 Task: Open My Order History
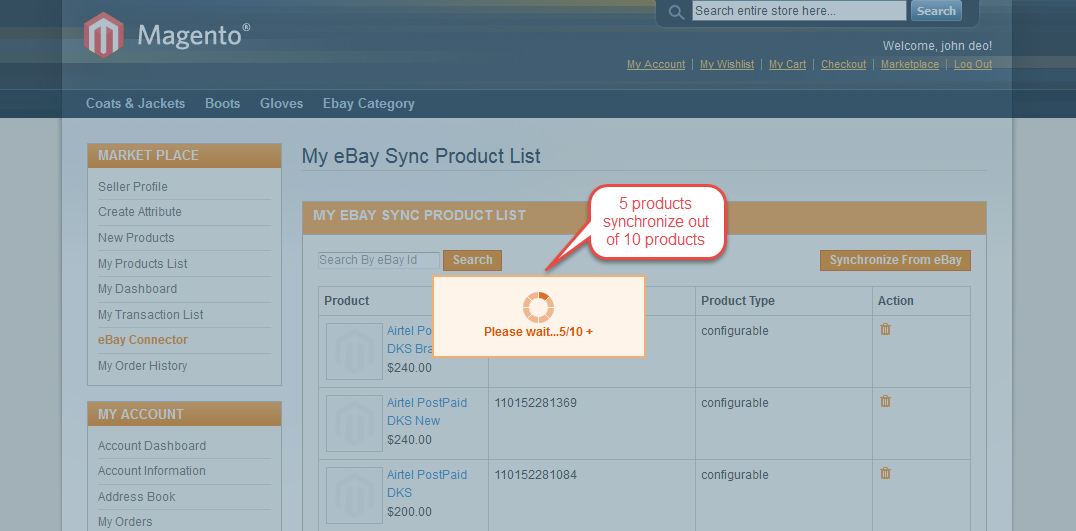tap(142, 366)
